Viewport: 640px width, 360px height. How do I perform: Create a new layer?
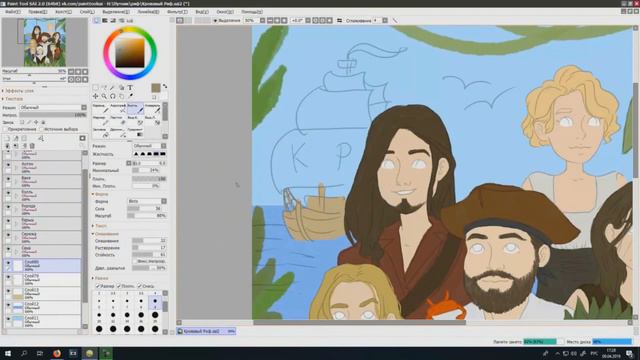tap(7, 139)
